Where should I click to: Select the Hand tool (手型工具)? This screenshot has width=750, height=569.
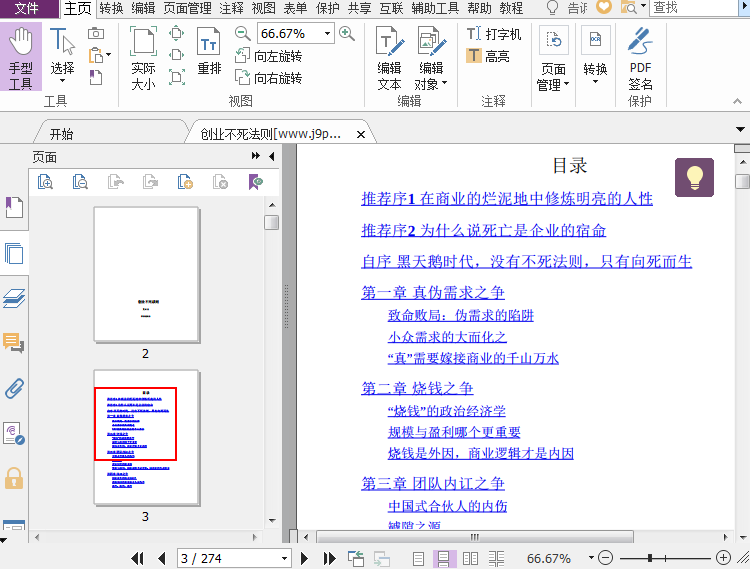coord(21,56)
